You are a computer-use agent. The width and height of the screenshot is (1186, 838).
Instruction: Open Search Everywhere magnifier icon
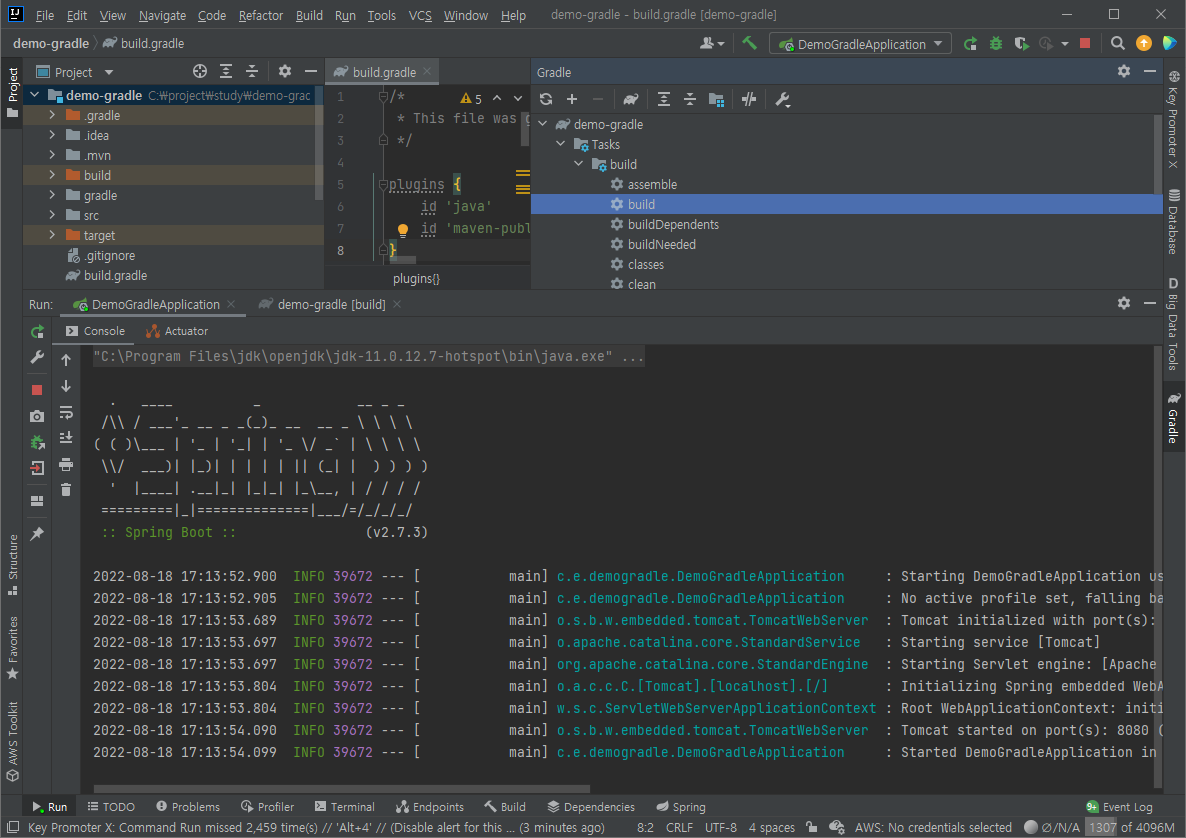1117,44
